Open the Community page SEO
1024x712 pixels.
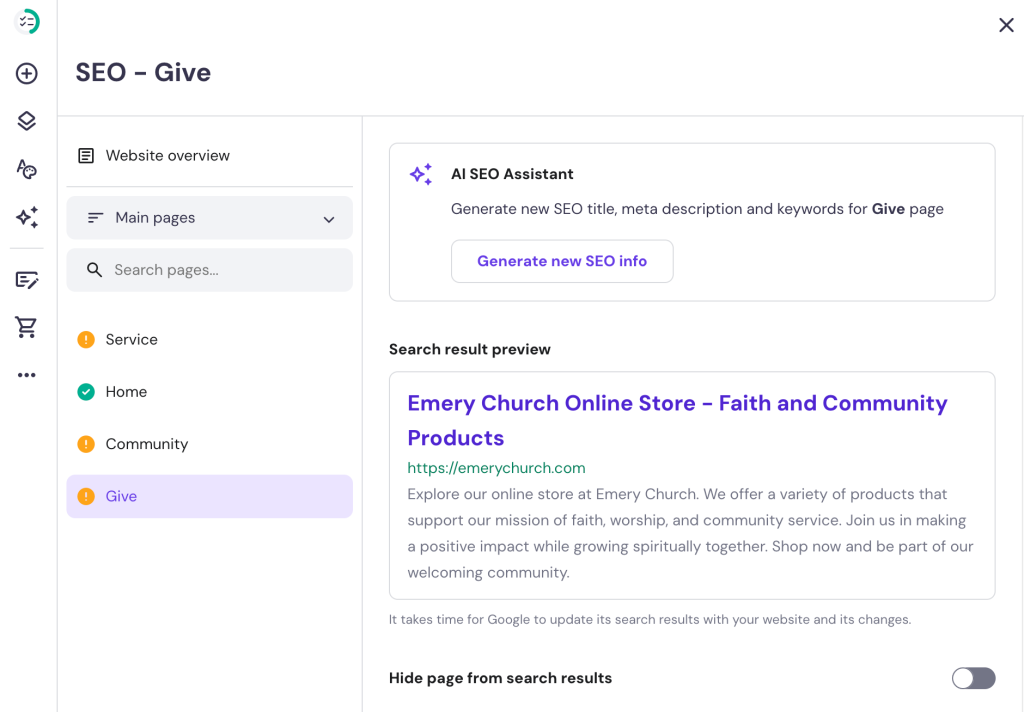(147, 444)
